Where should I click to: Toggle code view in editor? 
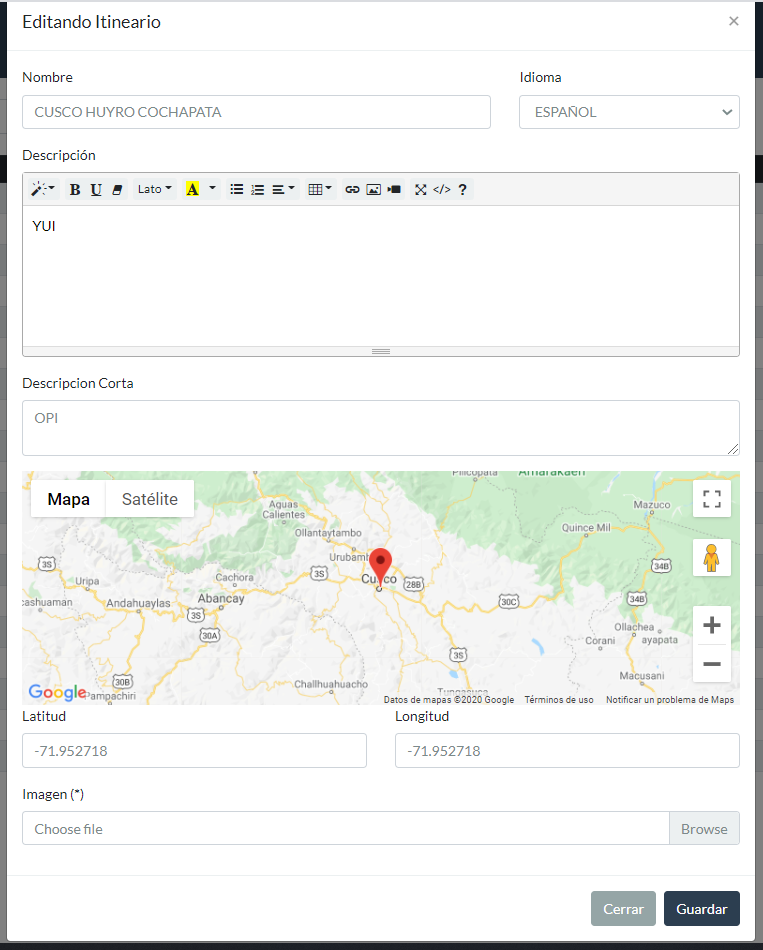[441, 189]
